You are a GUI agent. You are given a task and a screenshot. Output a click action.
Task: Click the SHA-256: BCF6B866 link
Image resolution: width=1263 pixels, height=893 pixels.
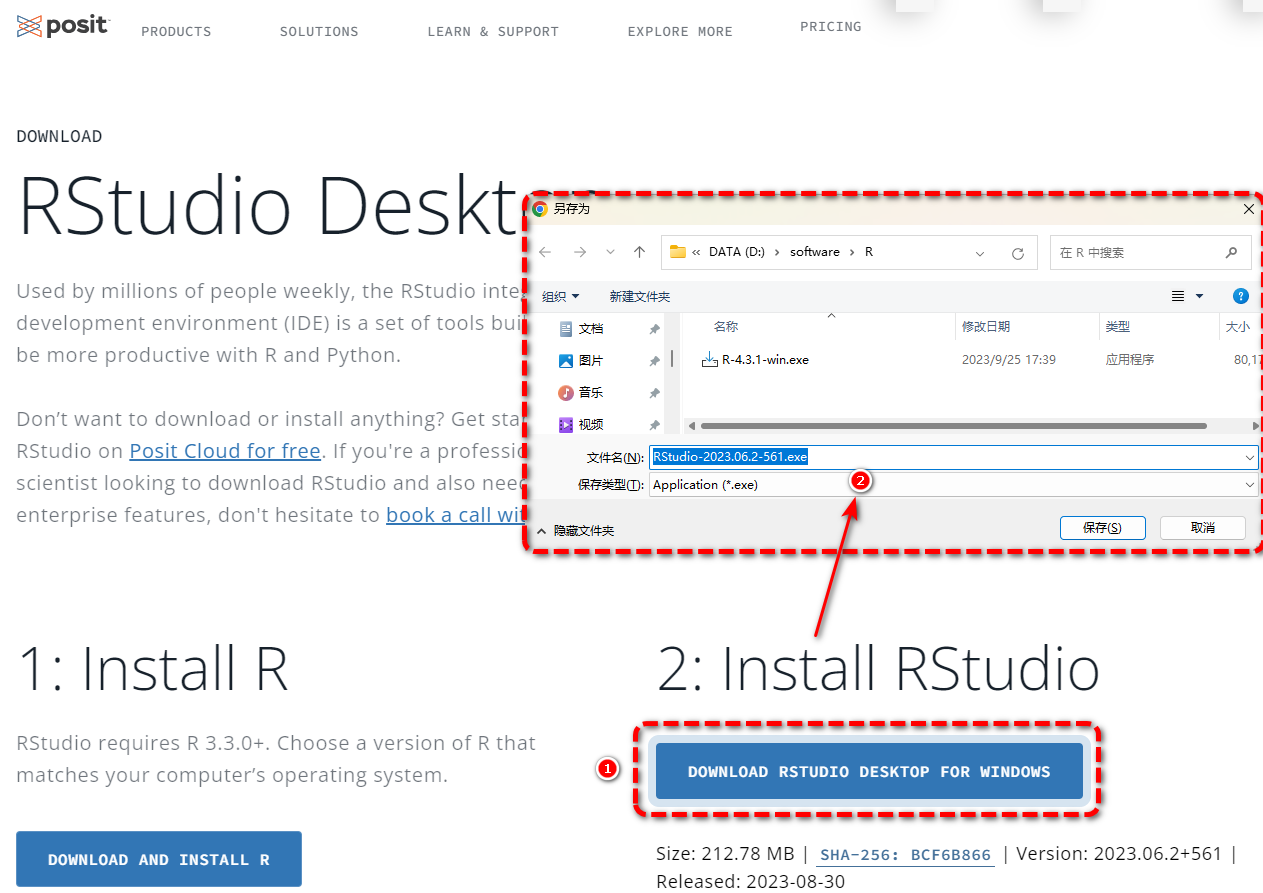(x=904, y=855)
